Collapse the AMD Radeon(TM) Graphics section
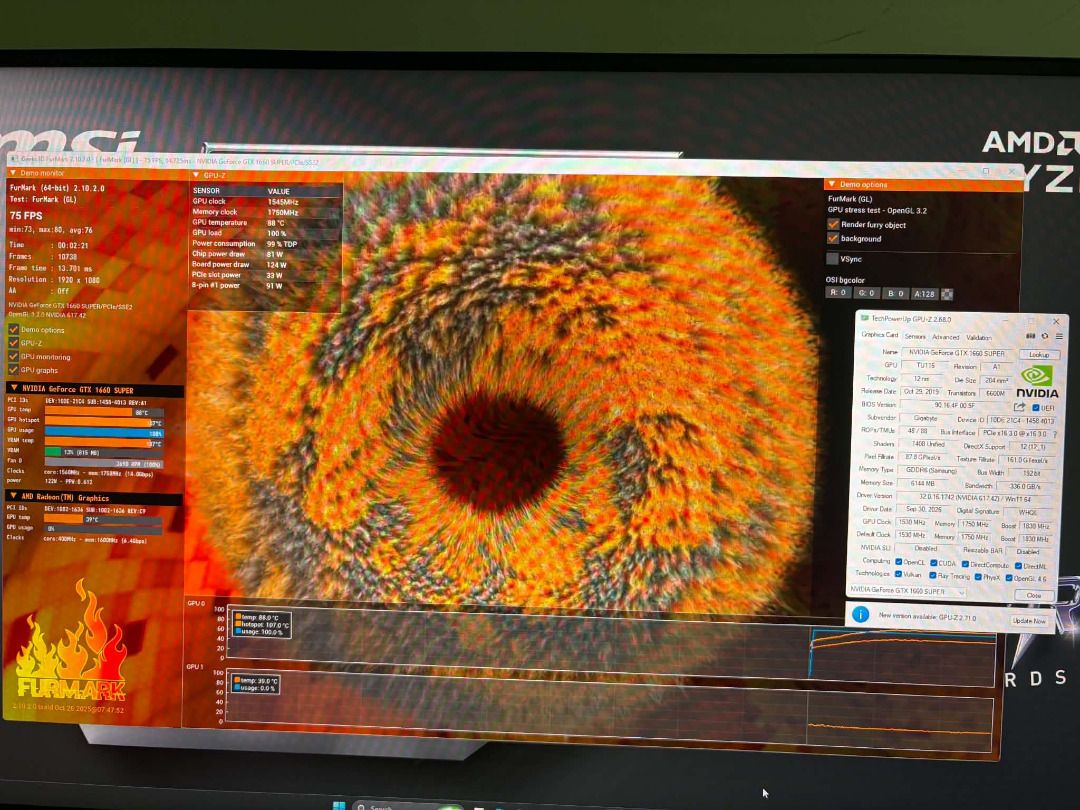Screen dimensions: 1080x810 13,496
